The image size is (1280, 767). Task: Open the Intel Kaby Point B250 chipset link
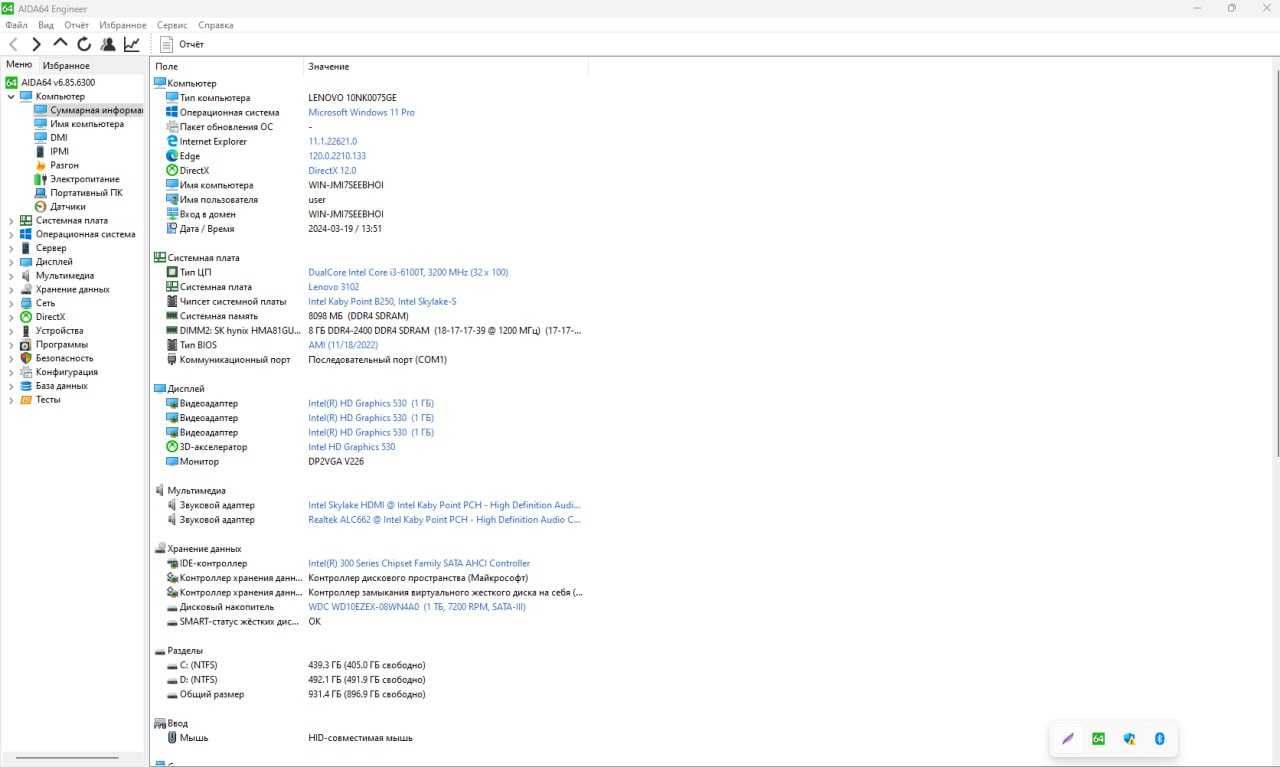tap(382, 301)
